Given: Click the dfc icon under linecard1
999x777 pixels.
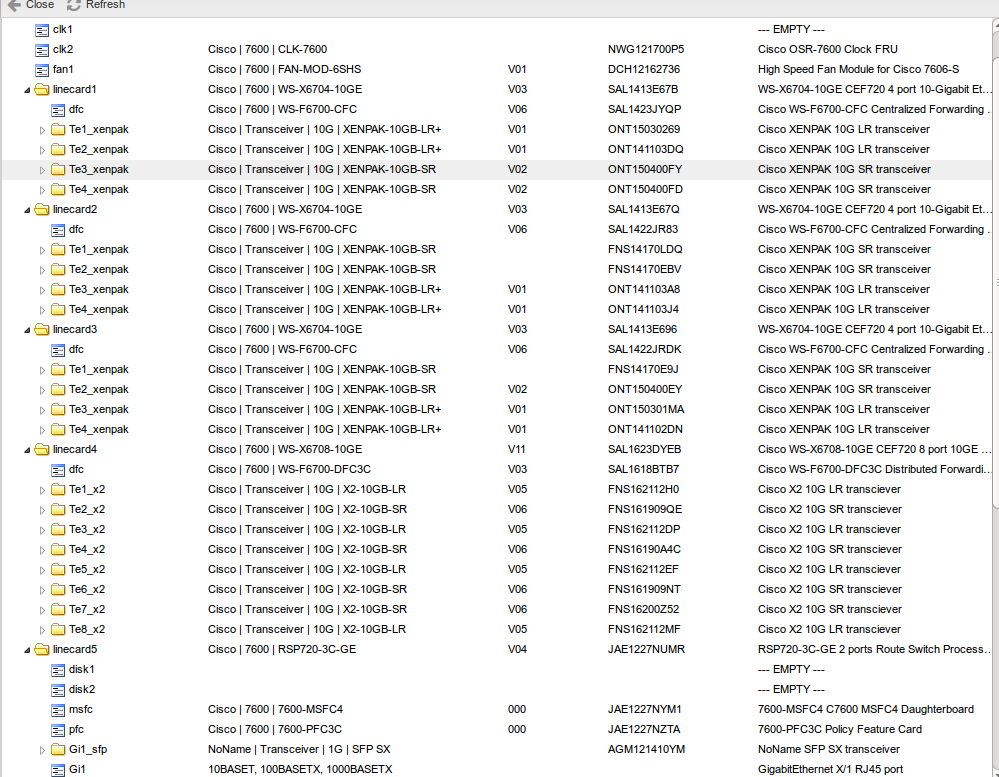Looking at the screenshot, I should click(x=58, y=110).
